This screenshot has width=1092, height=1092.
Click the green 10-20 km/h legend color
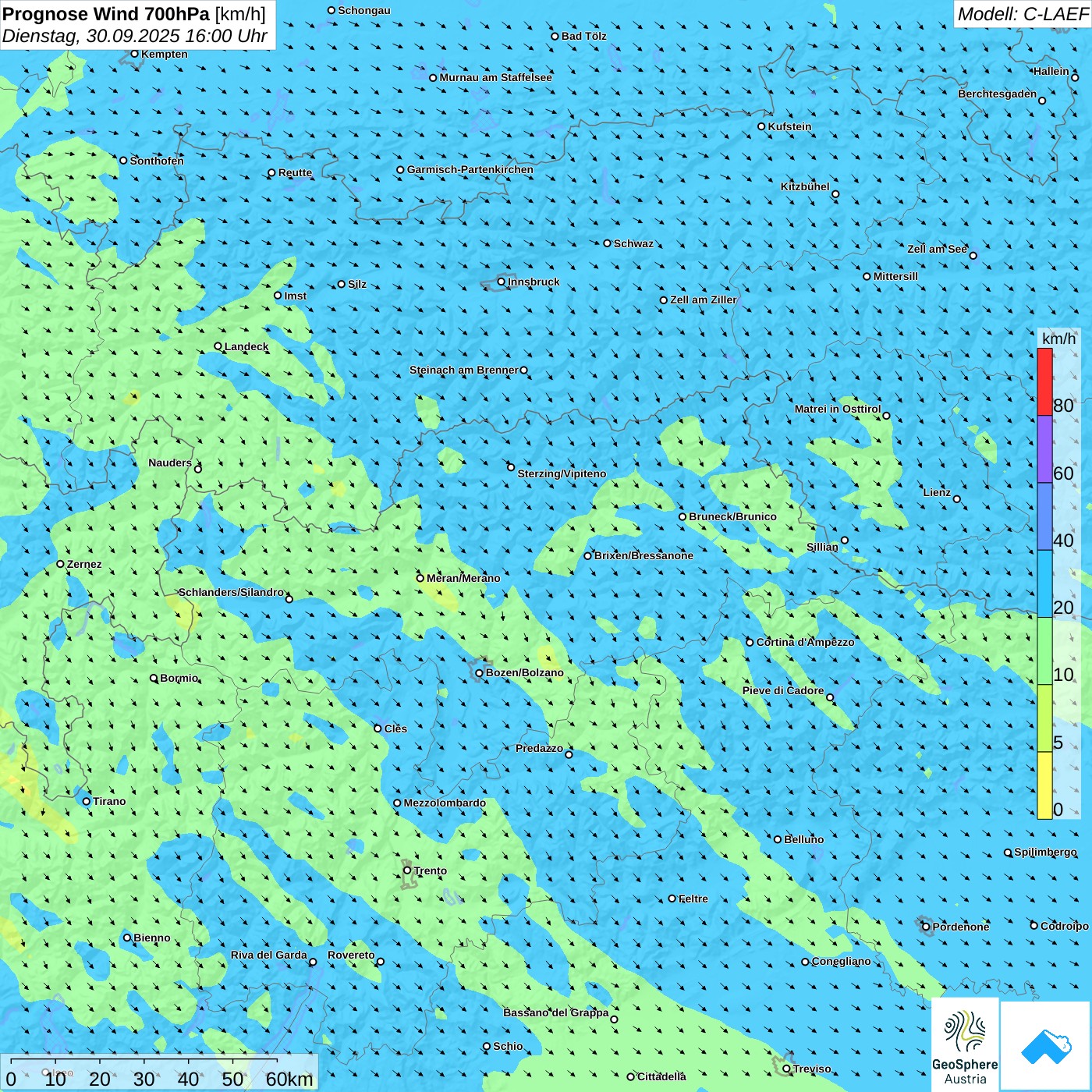click(1044, 651)
